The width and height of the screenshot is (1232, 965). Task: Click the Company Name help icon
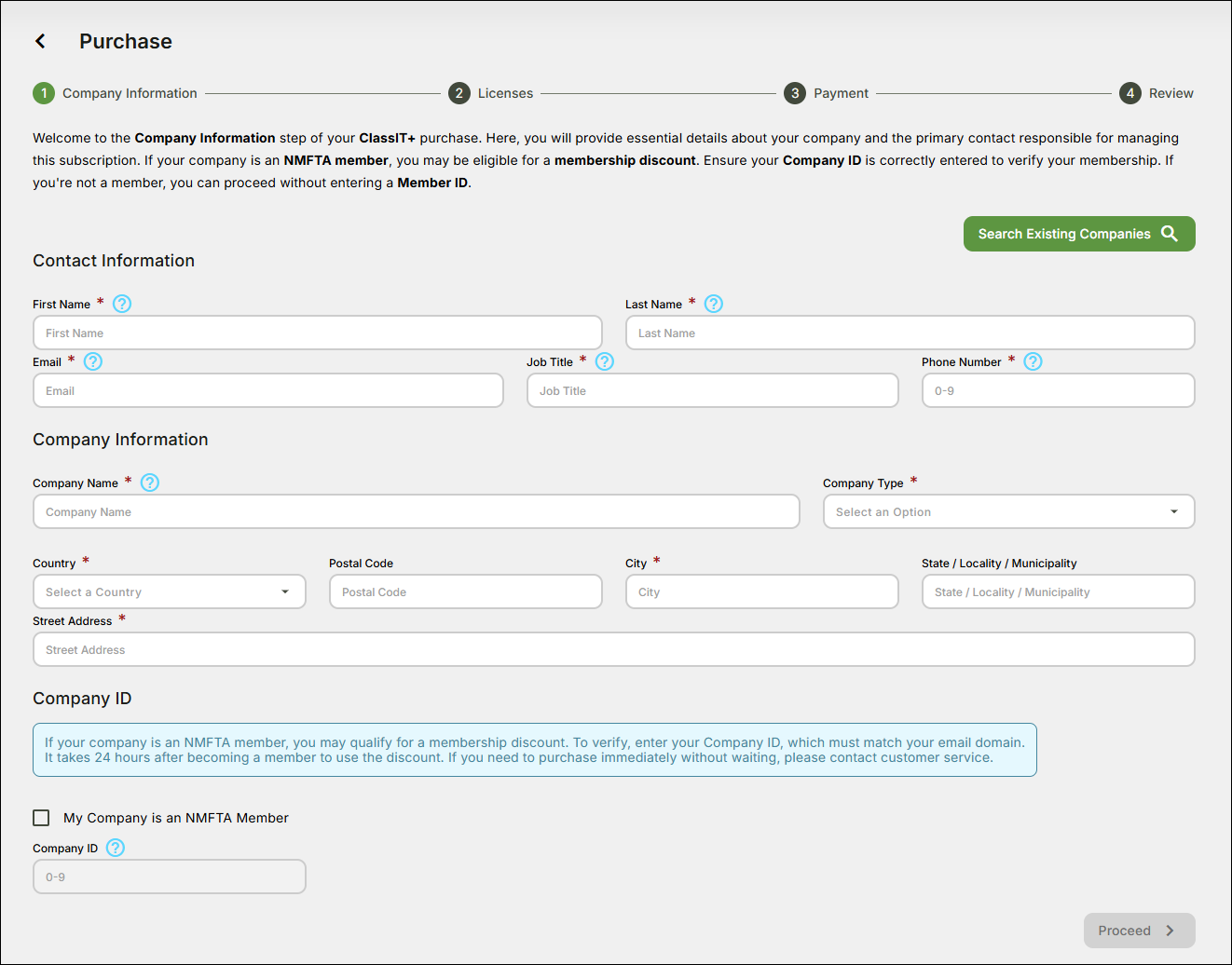pyautogui.click(x=149, y=482)
